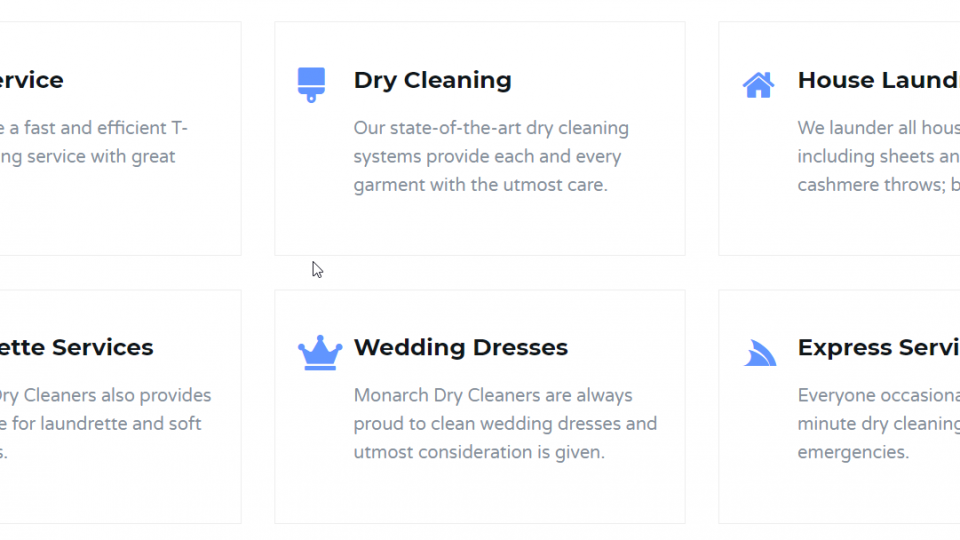Click empty space in Wedding Dresses card

point(479,495)
